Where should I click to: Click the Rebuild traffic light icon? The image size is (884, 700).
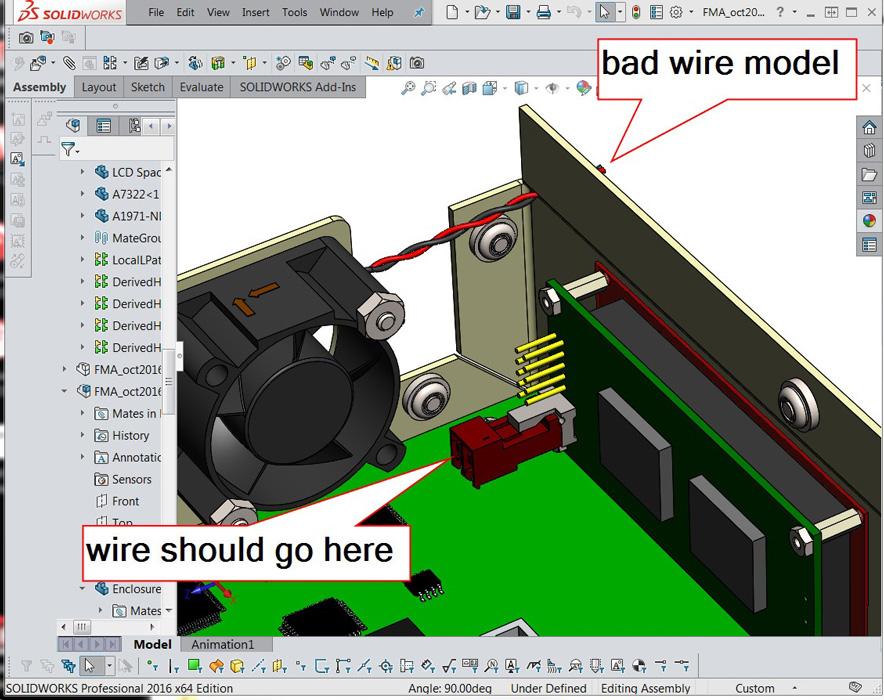636,12
